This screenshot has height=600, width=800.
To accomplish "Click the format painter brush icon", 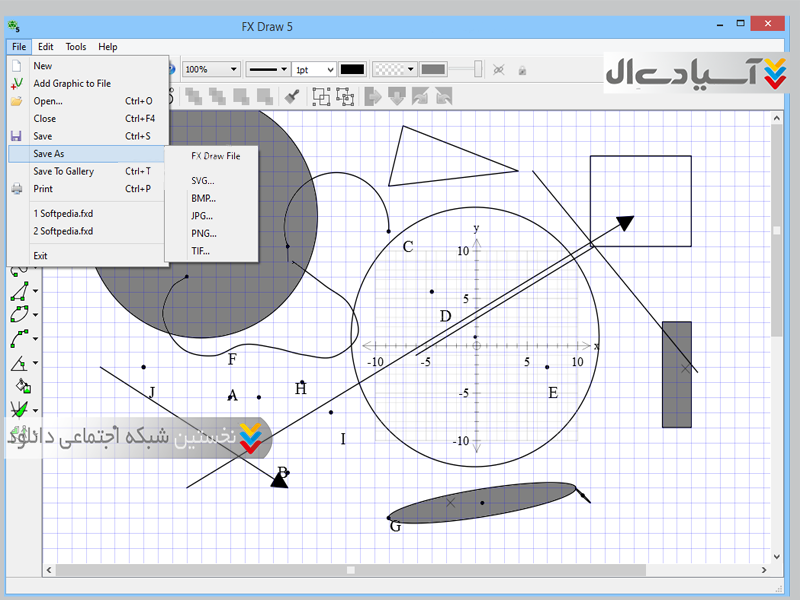I will coord(292,96).
